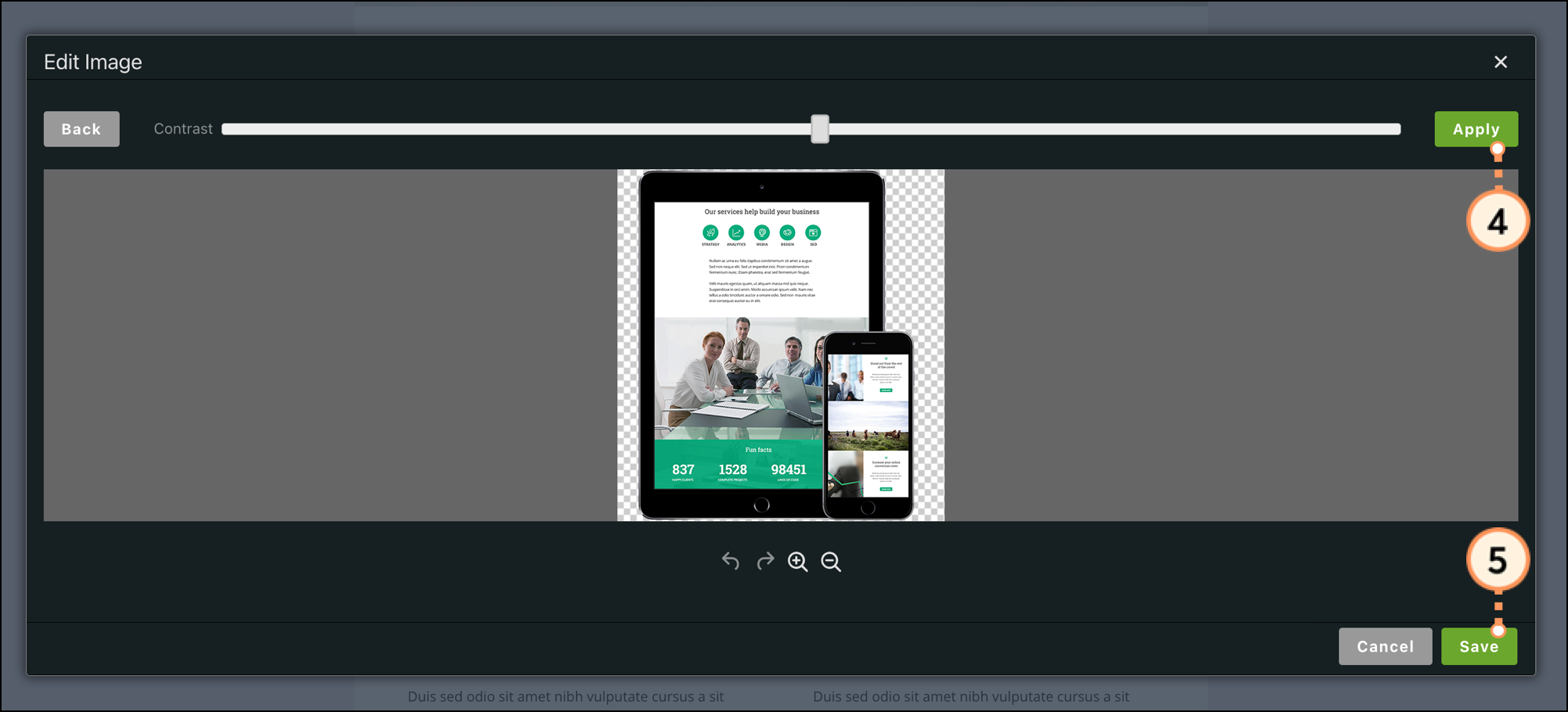Click the redo arrow icon
The image size is (1568, 712).
tap(765, 561)
